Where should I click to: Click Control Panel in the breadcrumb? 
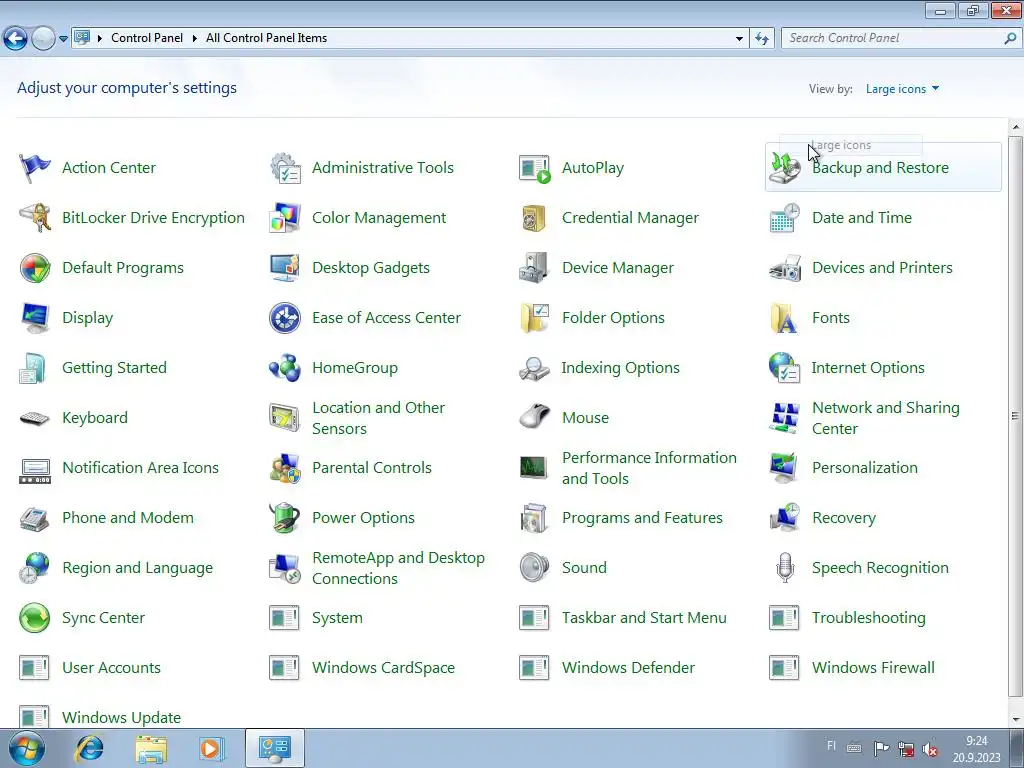coord(147,38)
